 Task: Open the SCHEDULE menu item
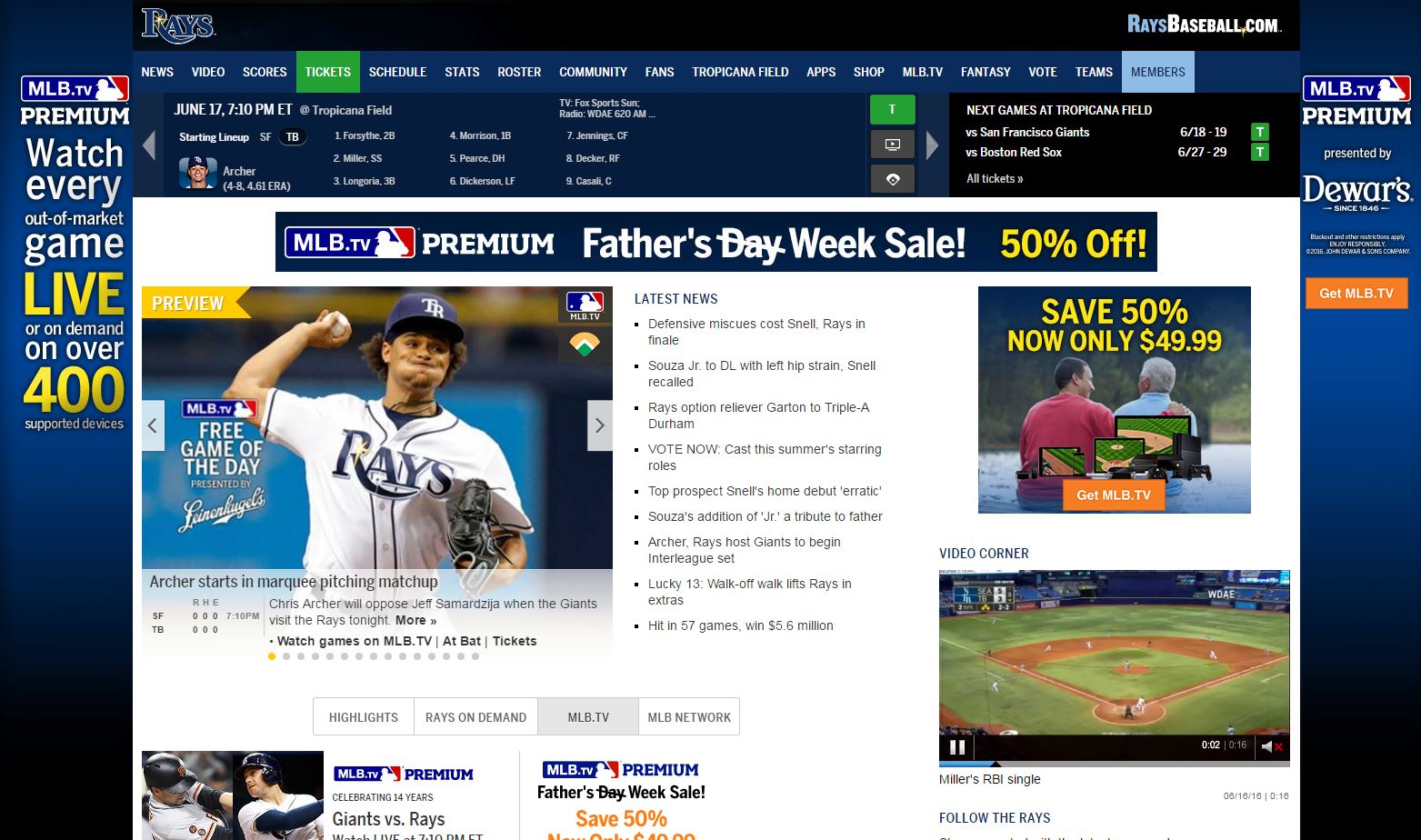click(397, 72)
